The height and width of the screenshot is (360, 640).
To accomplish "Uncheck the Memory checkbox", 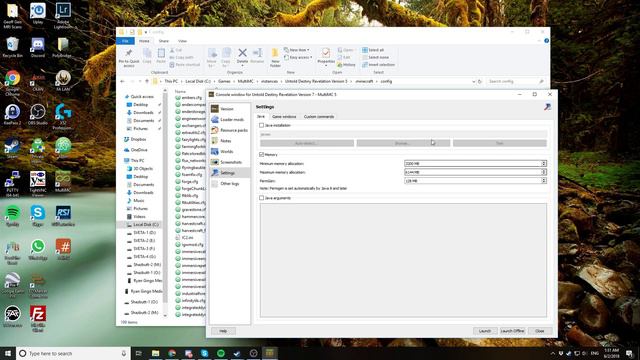I will [262, 155].
